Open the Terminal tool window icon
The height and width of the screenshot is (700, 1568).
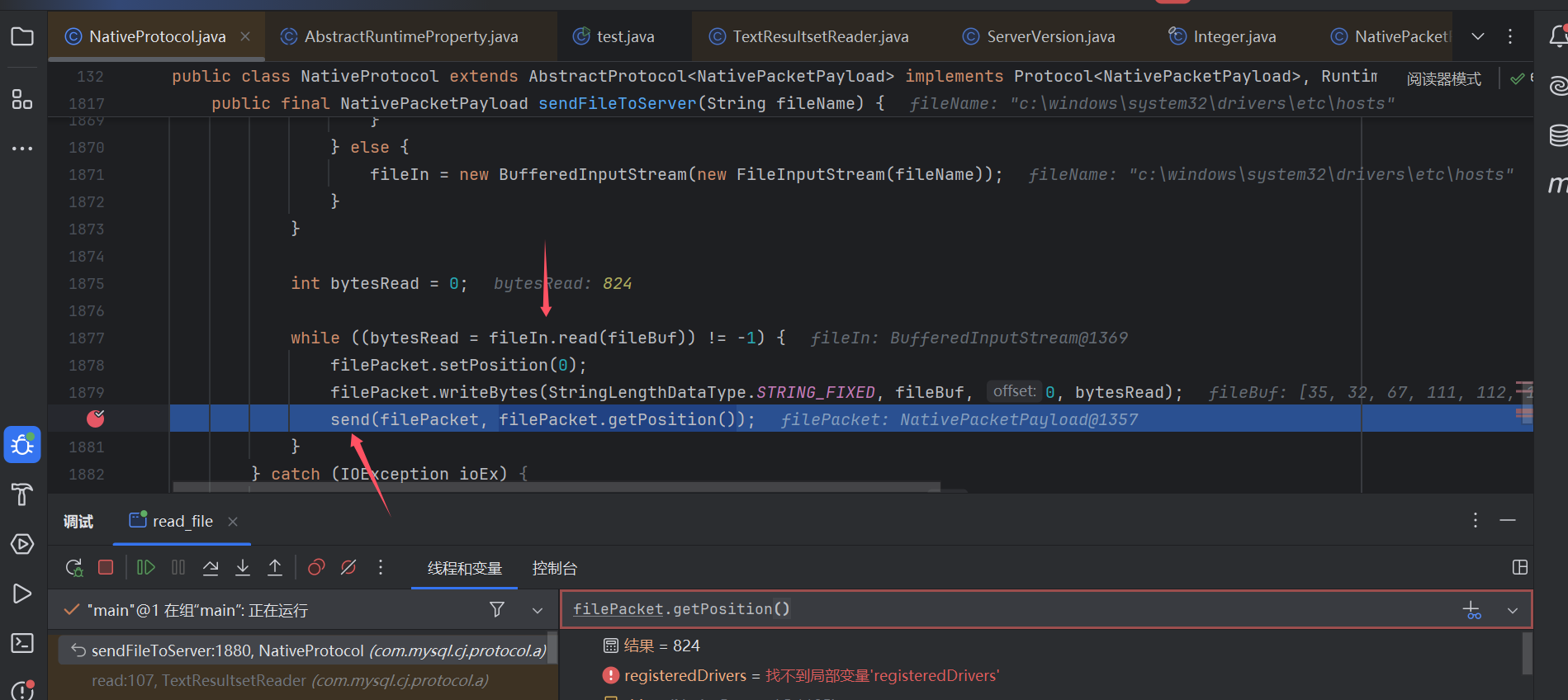click(22, 643)
